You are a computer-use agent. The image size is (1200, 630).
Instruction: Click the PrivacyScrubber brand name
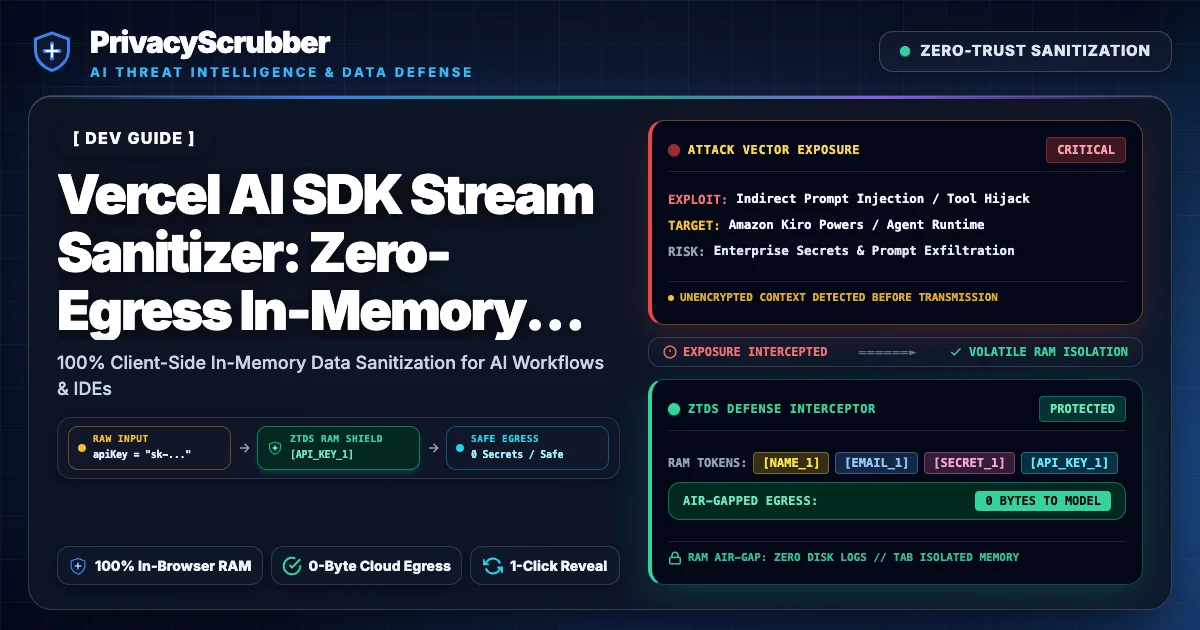pyautogui.click(x=209, y=42)
